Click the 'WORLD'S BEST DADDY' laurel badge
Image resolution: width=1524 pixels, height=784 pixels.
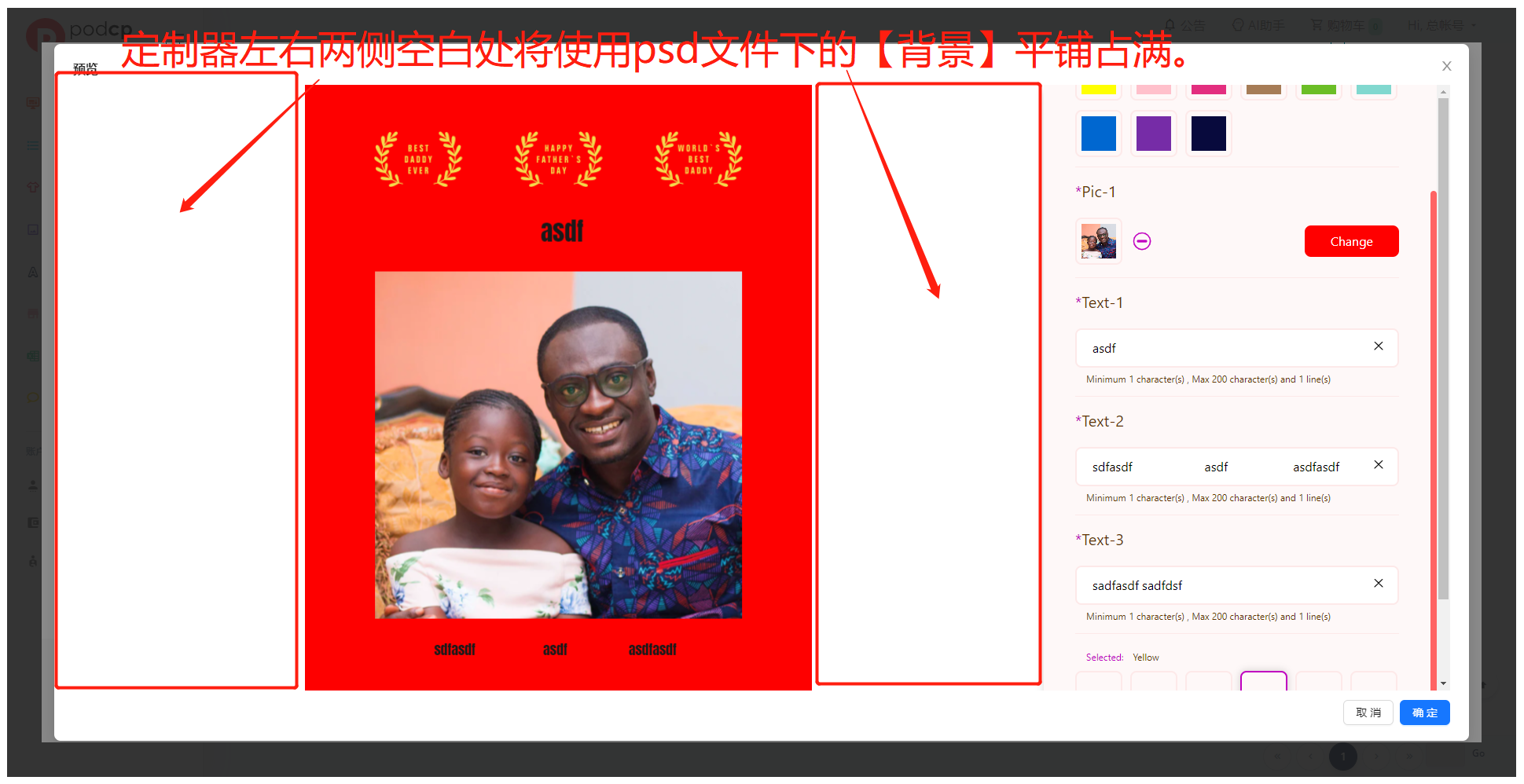click(699, 159)
